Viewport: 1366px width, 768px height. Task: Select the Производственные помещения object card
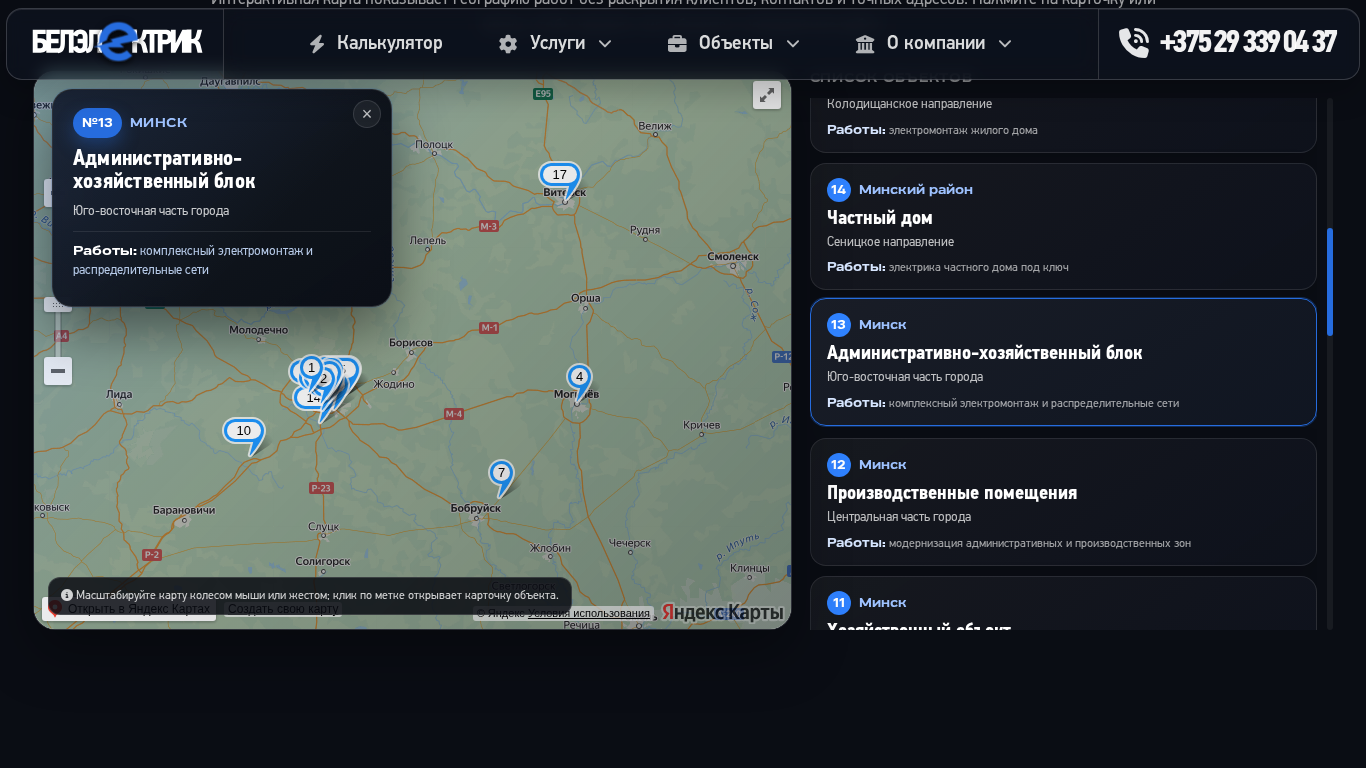click(1063, 502)
